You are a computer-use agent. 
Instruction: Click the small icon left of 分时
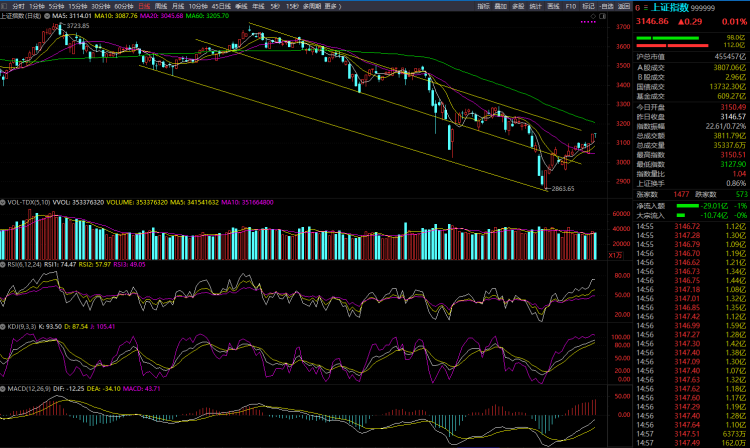click(x=5, y=6)
